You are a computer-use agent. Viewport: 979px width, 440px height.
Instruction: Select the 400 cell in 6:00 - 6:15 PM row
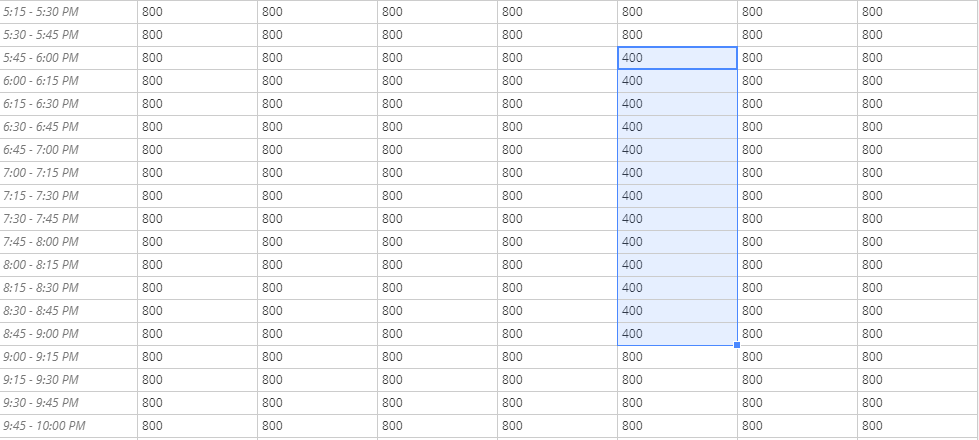pos(677,81)
